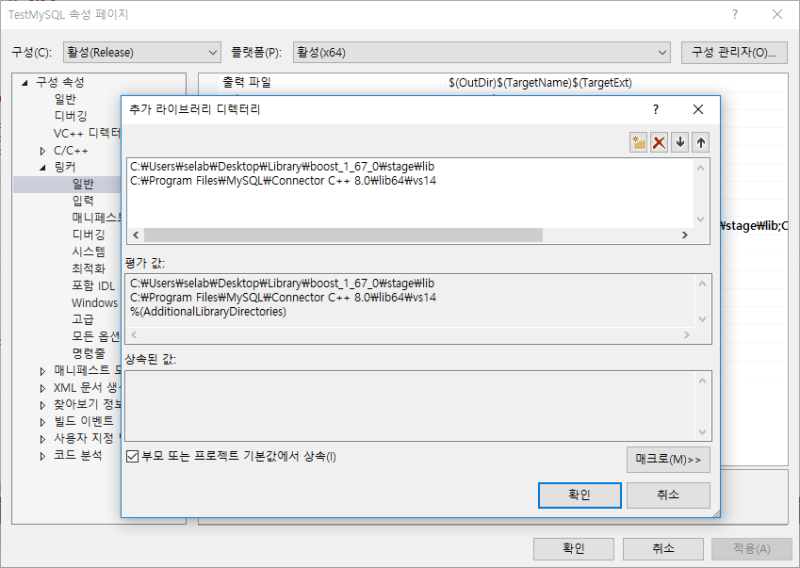Viewport: 800px width, 568px height.
Task: Select VC++ 디렉터리 tree item
Action: [x=87, y=133]
